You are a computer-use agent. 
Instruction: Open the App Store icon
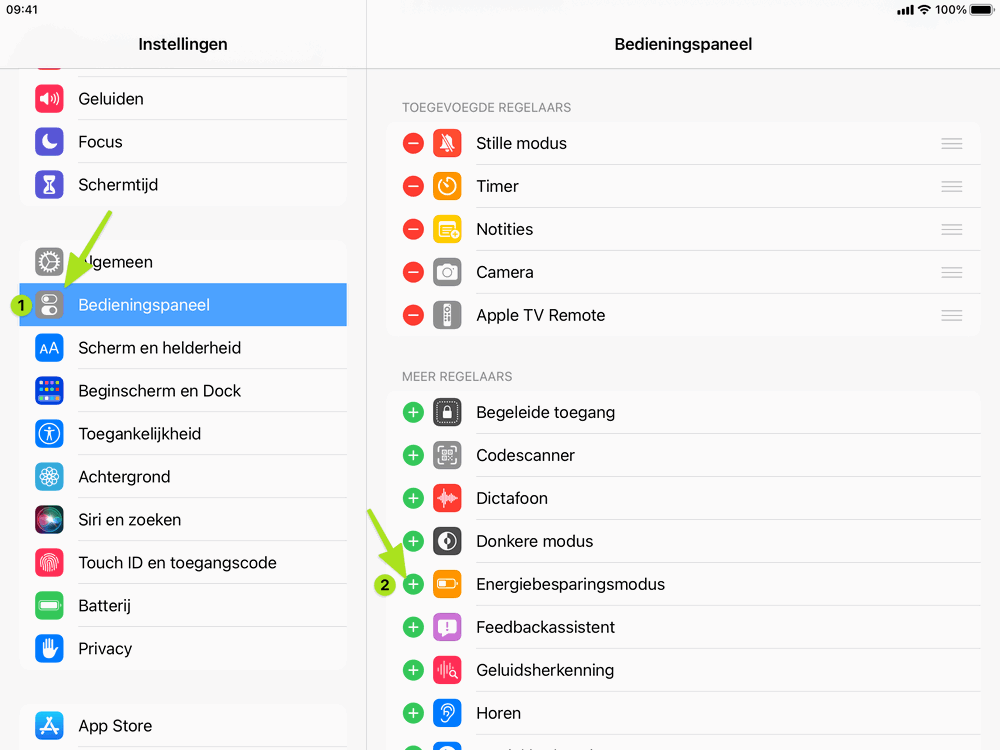(49, 726)
